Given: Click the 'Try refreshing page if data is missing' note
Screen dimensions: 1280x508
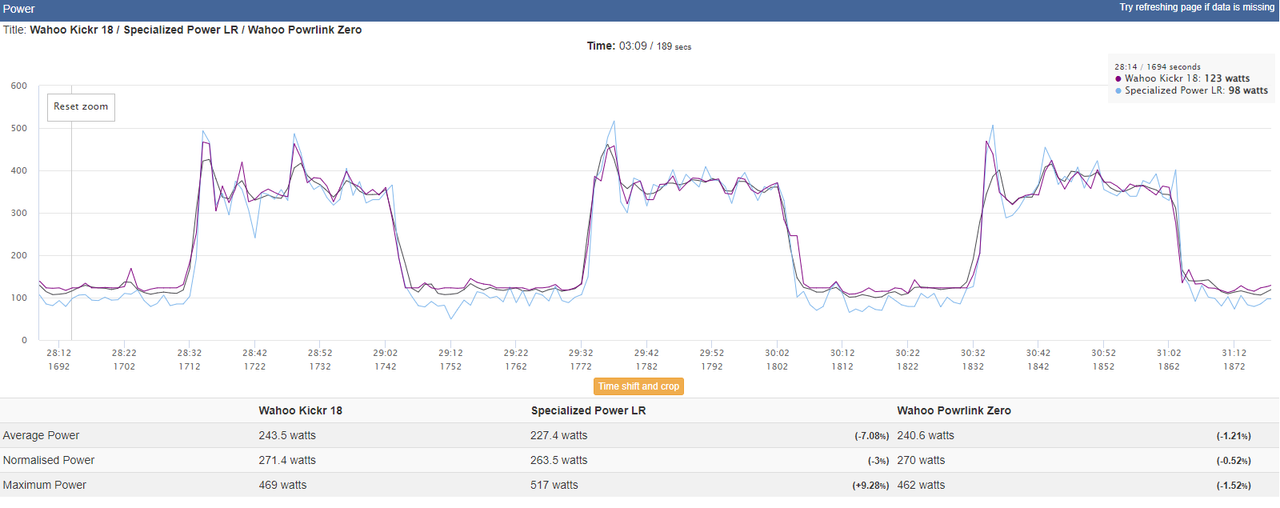Looking at the screenshot, I should point(1197,7).
